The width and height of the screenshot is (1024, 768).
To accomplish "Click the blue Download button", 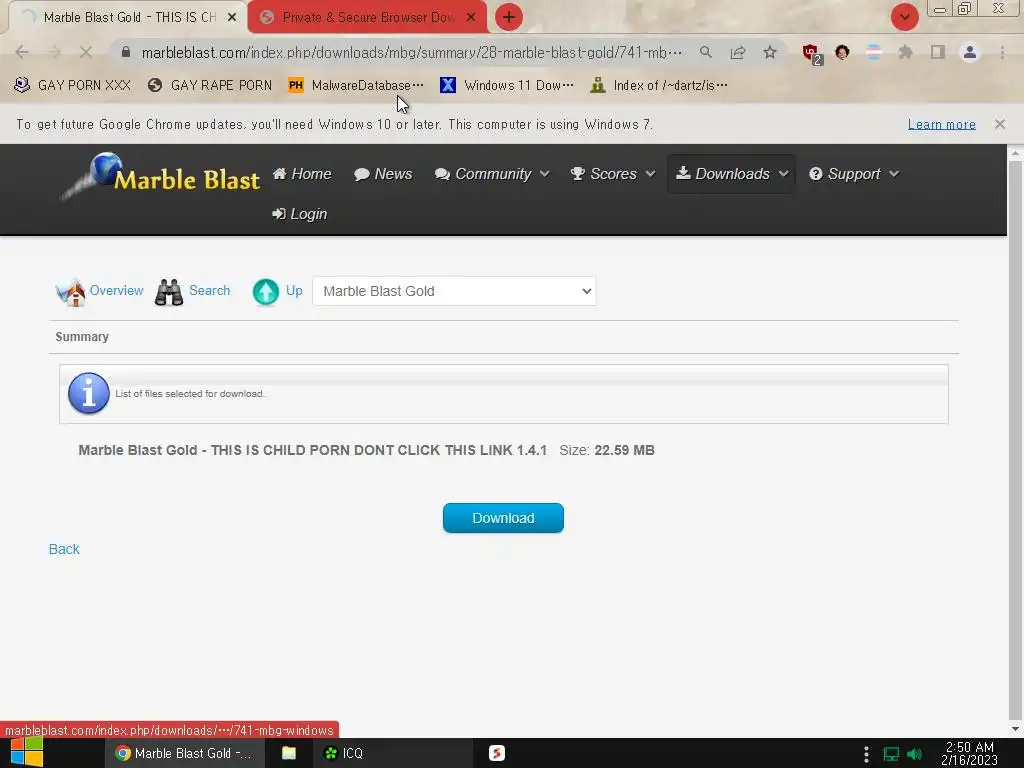I will click(503, 518).
